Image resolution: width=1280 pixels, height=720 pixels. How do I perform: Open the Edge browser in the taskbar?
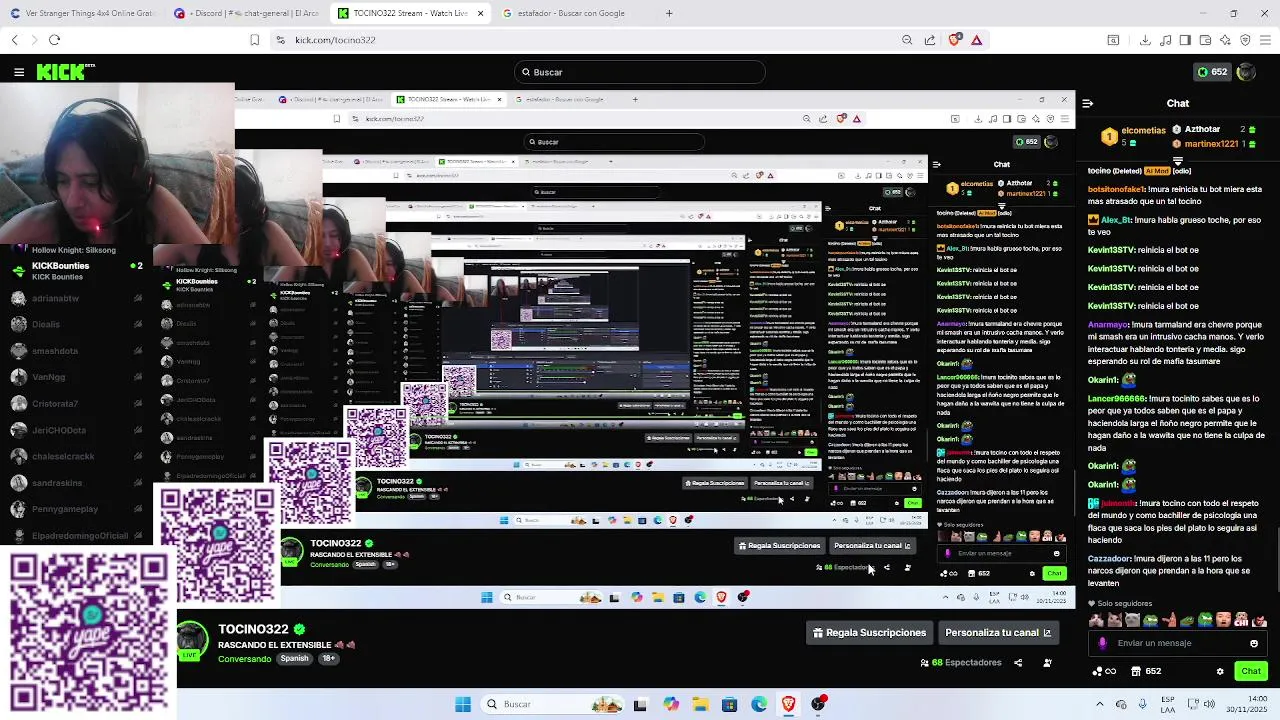pyautogui.click(x=759, y=704)
